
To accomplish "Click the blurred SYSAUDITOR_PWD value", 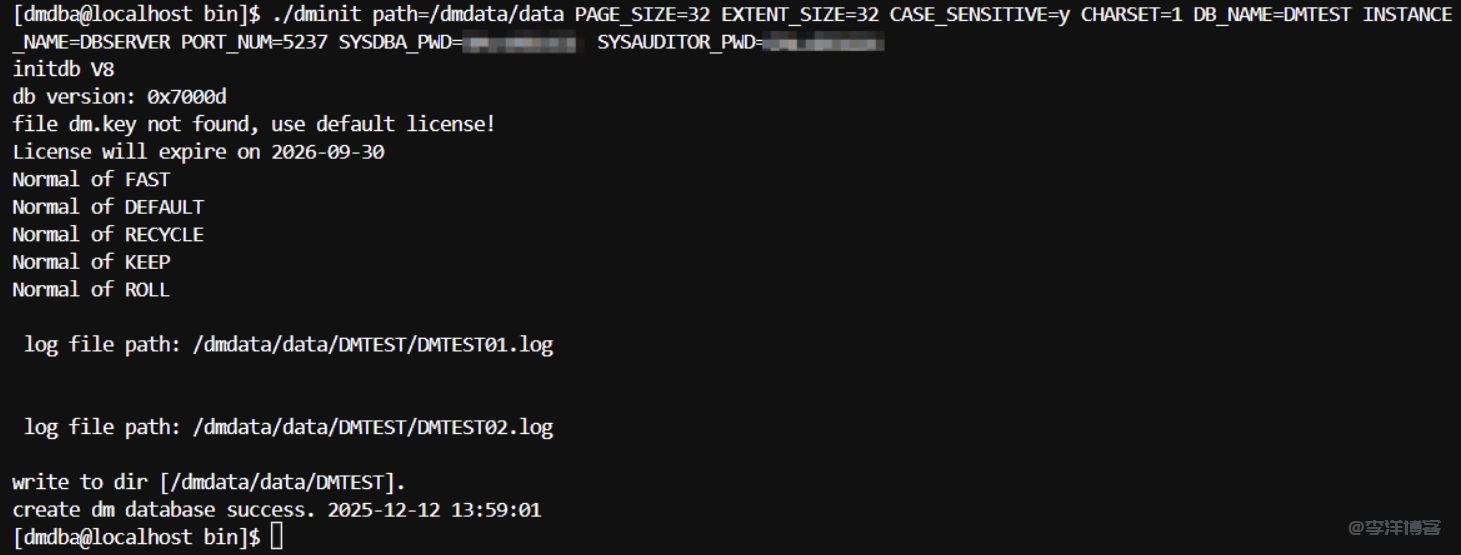I will coord(825,43).
